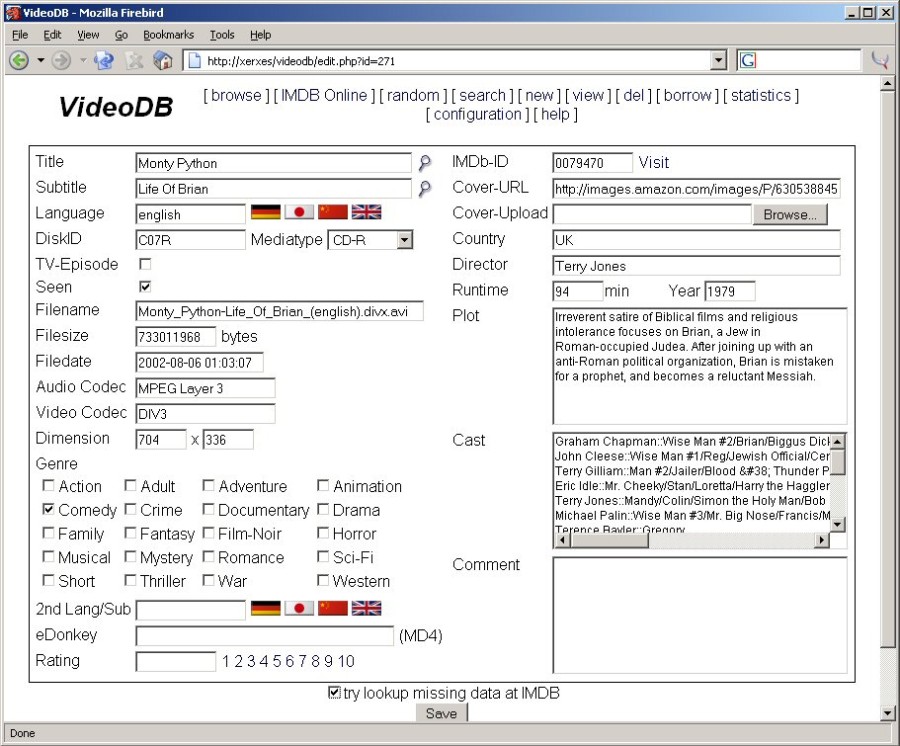The height and width of the screenshot is (746, 900).
Task: Open the Edit menu
Action: 52,35
